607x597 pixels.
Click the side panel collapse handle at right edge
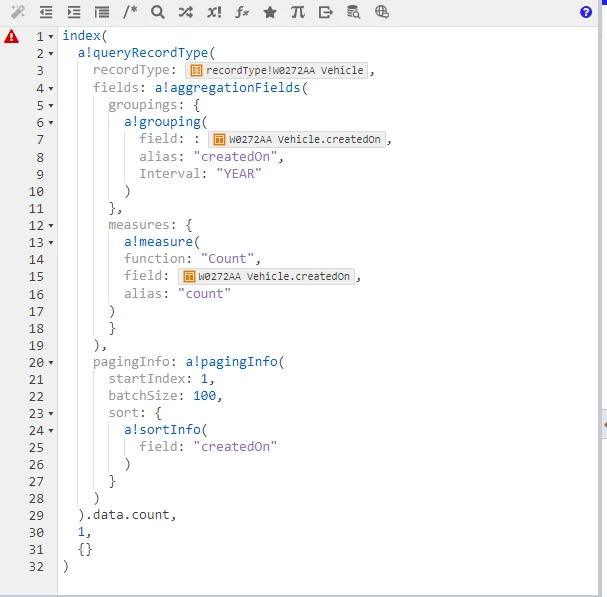604,424
